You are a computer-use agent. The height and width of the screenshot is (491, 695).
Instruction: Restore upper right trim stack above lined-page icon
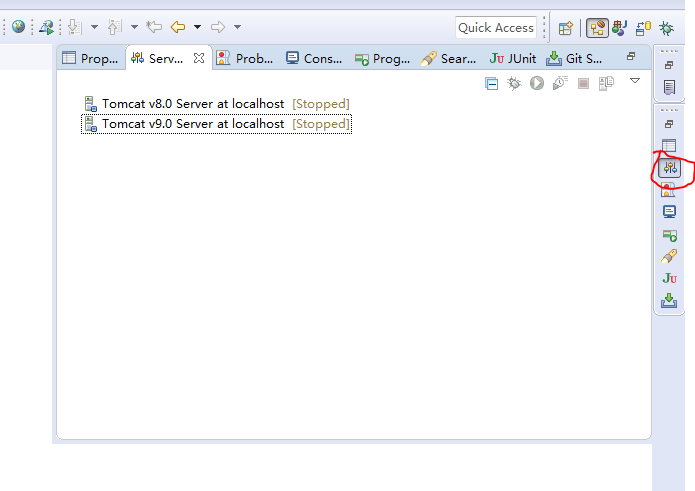tap(669, 65)
